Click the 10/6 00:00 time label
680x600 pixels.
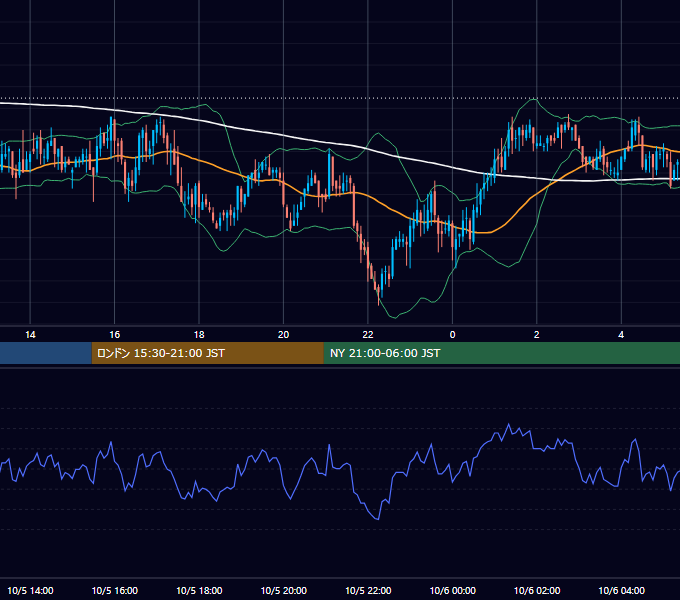[x=452, y=590]
